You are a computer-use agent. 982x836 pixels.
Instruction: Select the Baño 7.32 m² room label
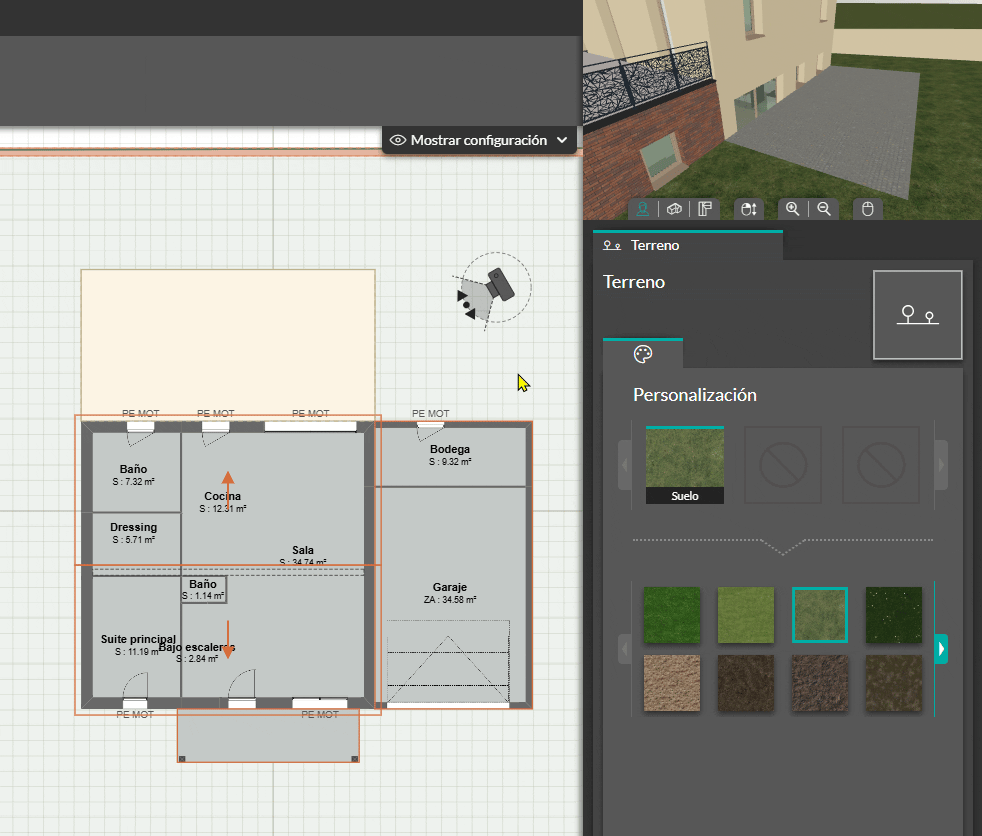[133, 469]
